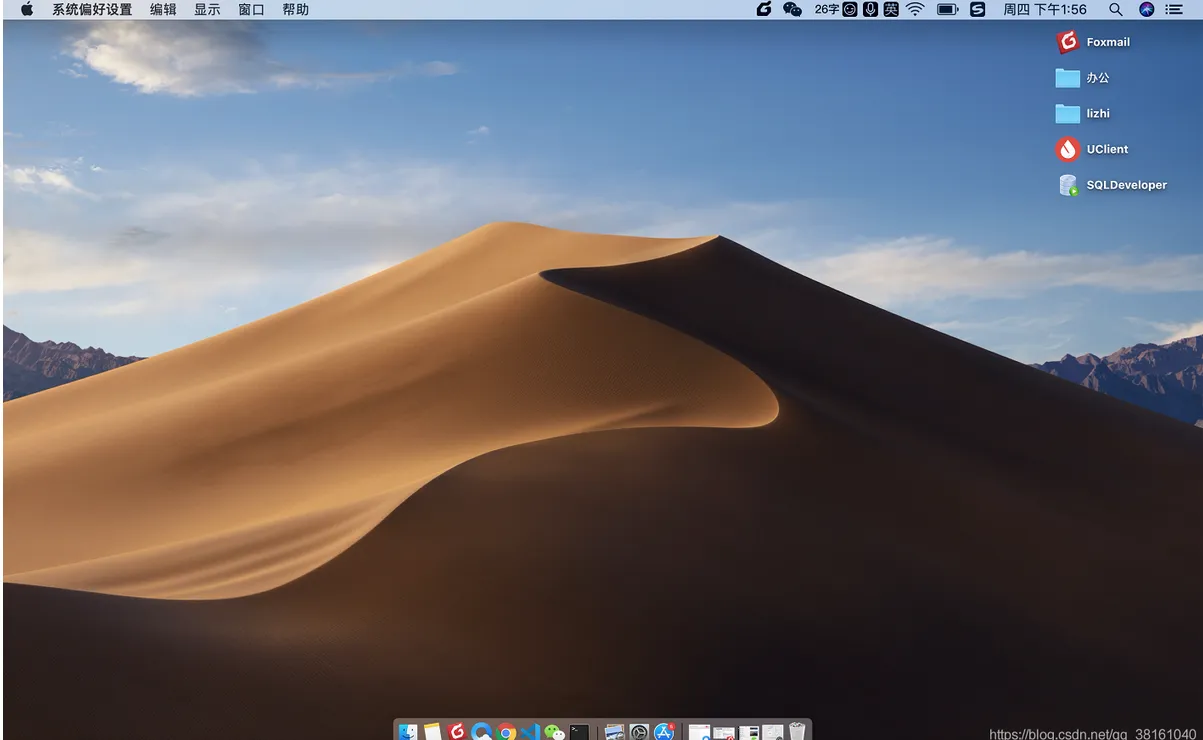Open Finder from the Dock
Viewport: 1203px width, 740px height.
pos(408,732)
